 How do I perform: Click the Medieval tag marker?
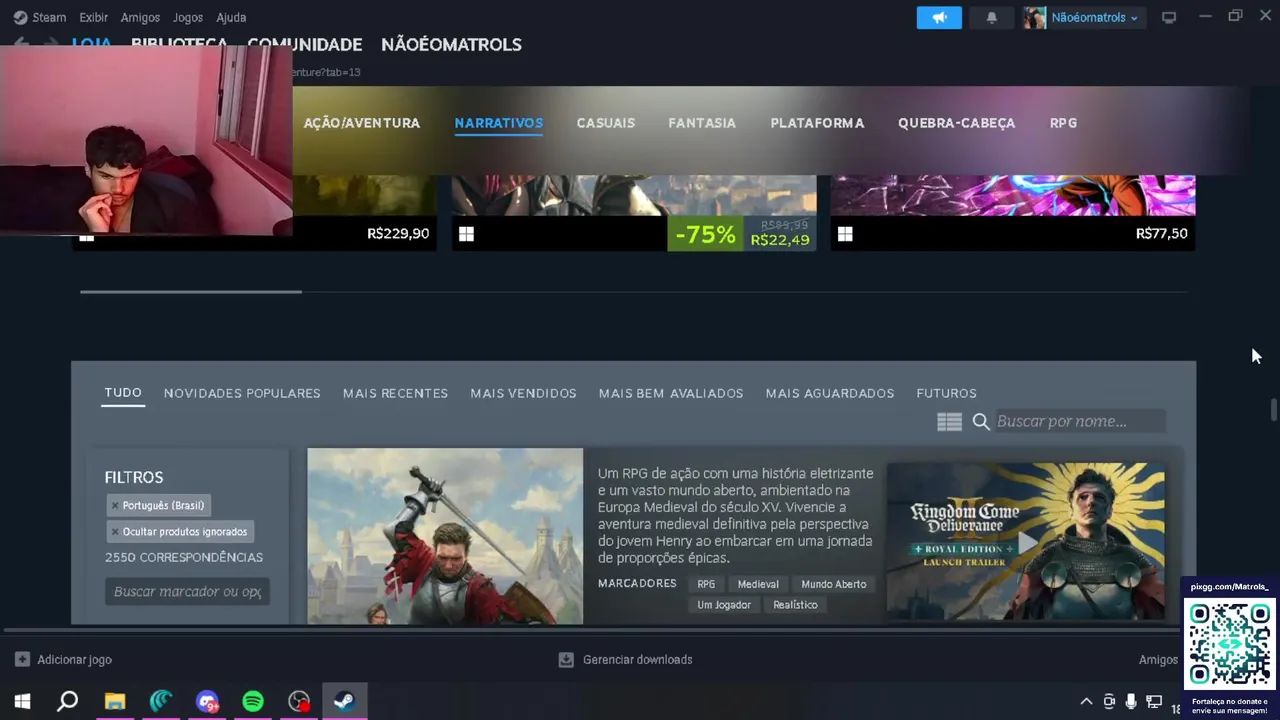pyautogui.click(x=758, y=584)
